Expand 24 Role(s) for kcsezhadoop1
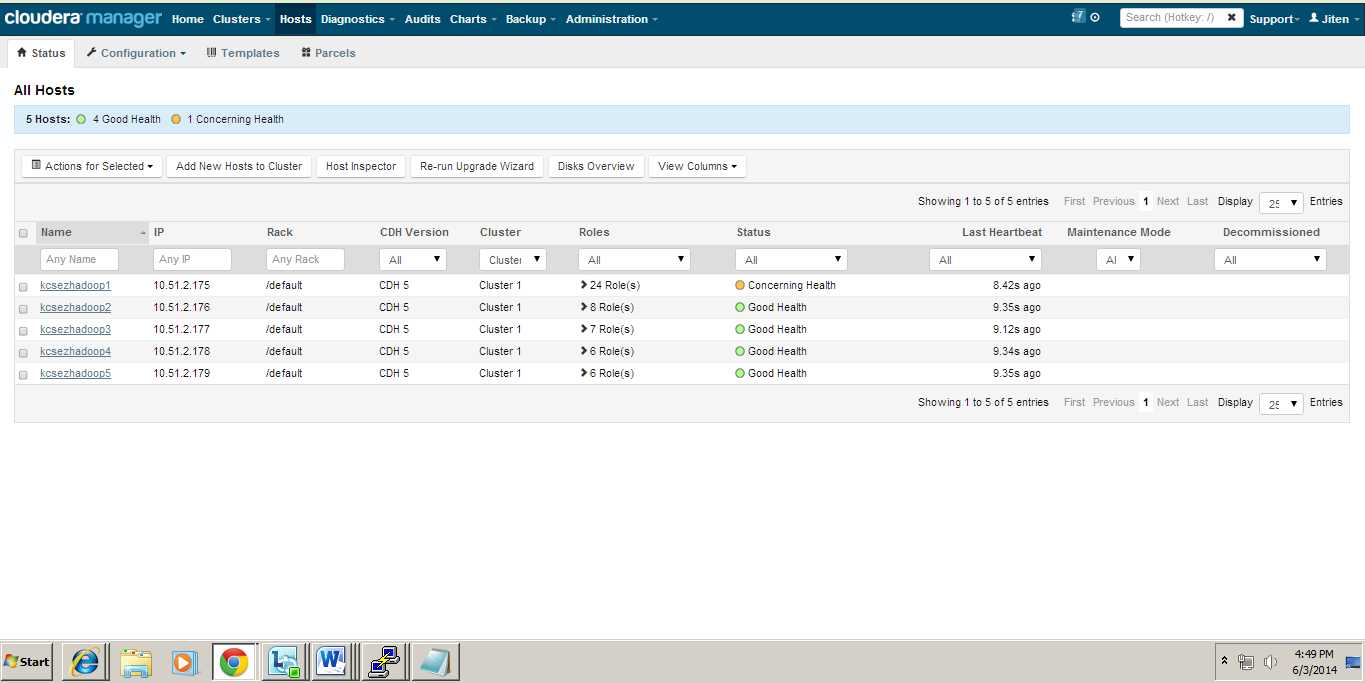This screenshot has height=683, width=1365. click(x=609, y=285)
